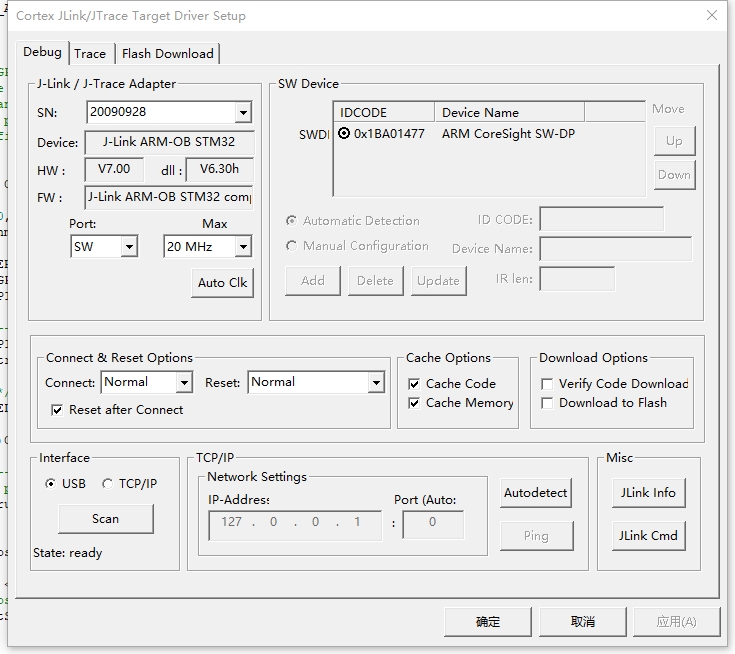The width and height of the screenshot is (735, 654).
Task: Disable the Cache Code checkbox
Action: click(414, 384)
